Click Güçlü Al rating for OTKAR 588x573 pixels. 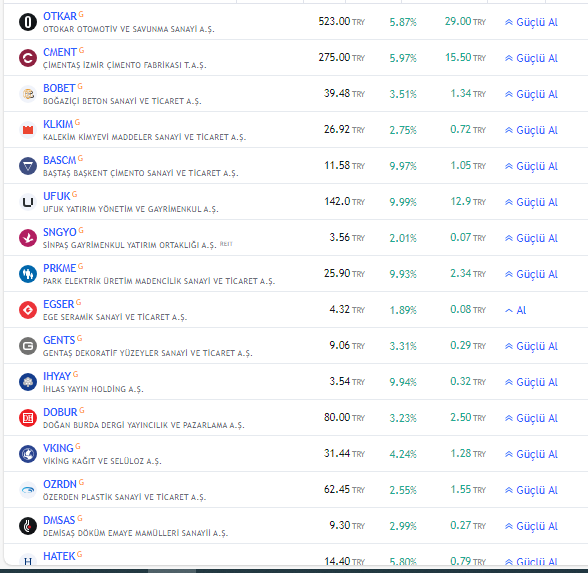click(x=531, y=22)
